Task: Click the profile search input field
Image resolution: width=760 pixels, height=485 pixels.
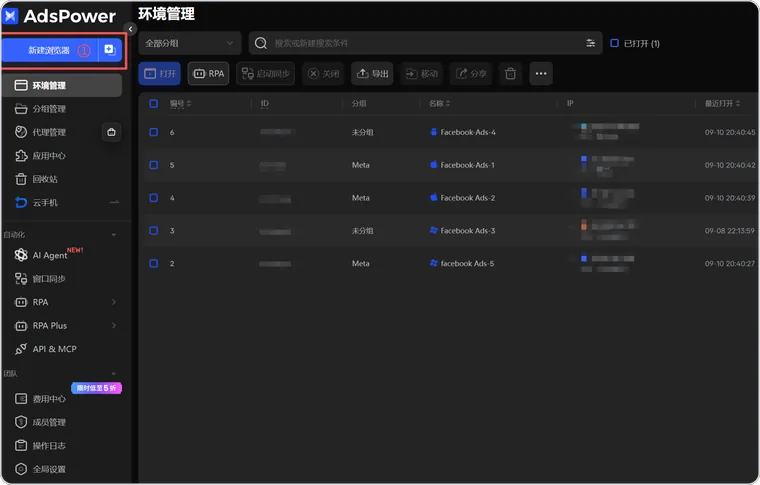Action: 425,43
